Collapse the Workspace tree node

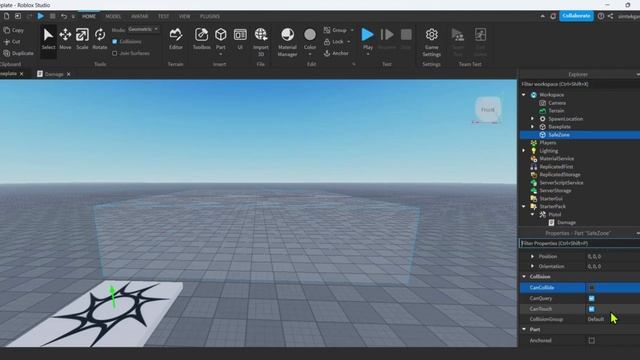524,95
